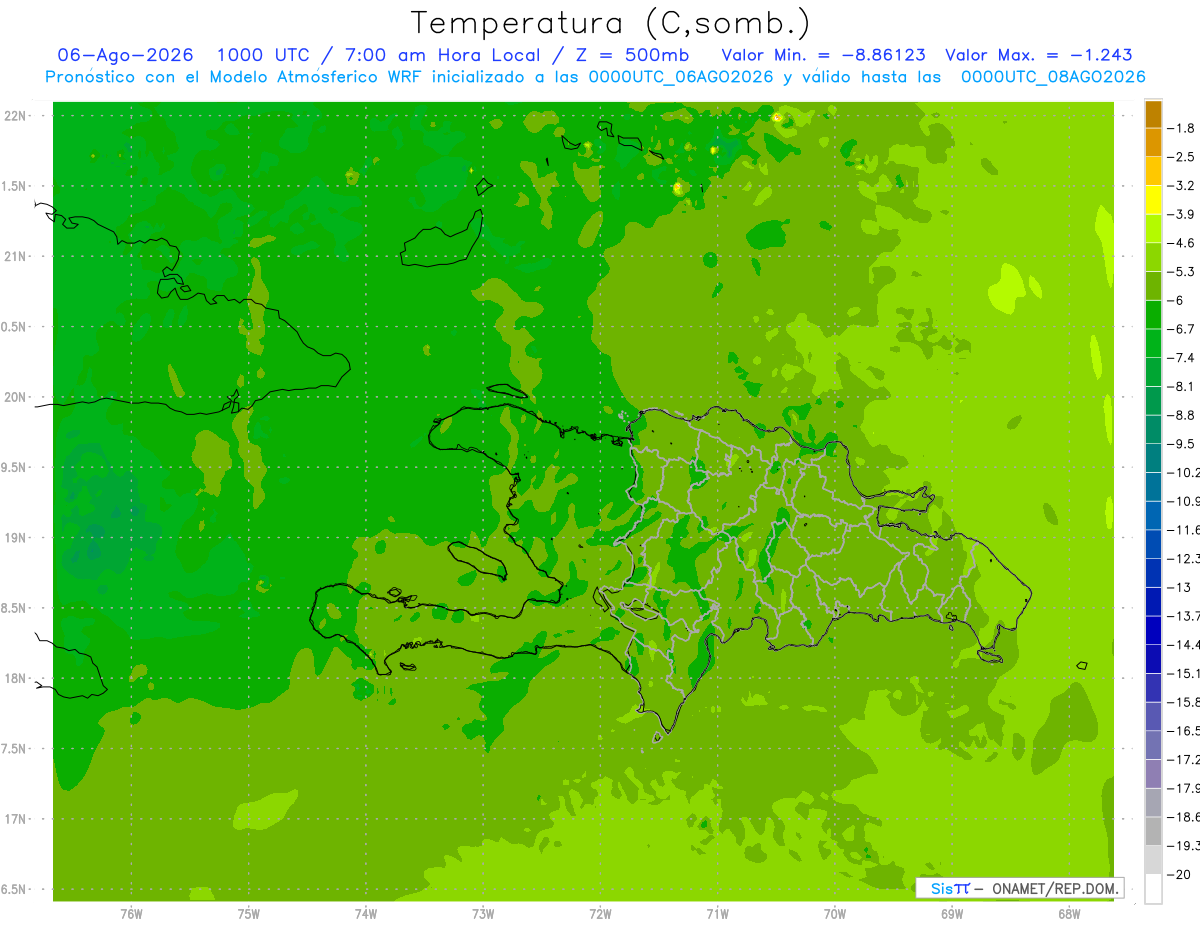The image size is (1200, 927).
Task: Click the "ONAMET/REP.DOM." credit label
Action: (x=1056, y=888)
